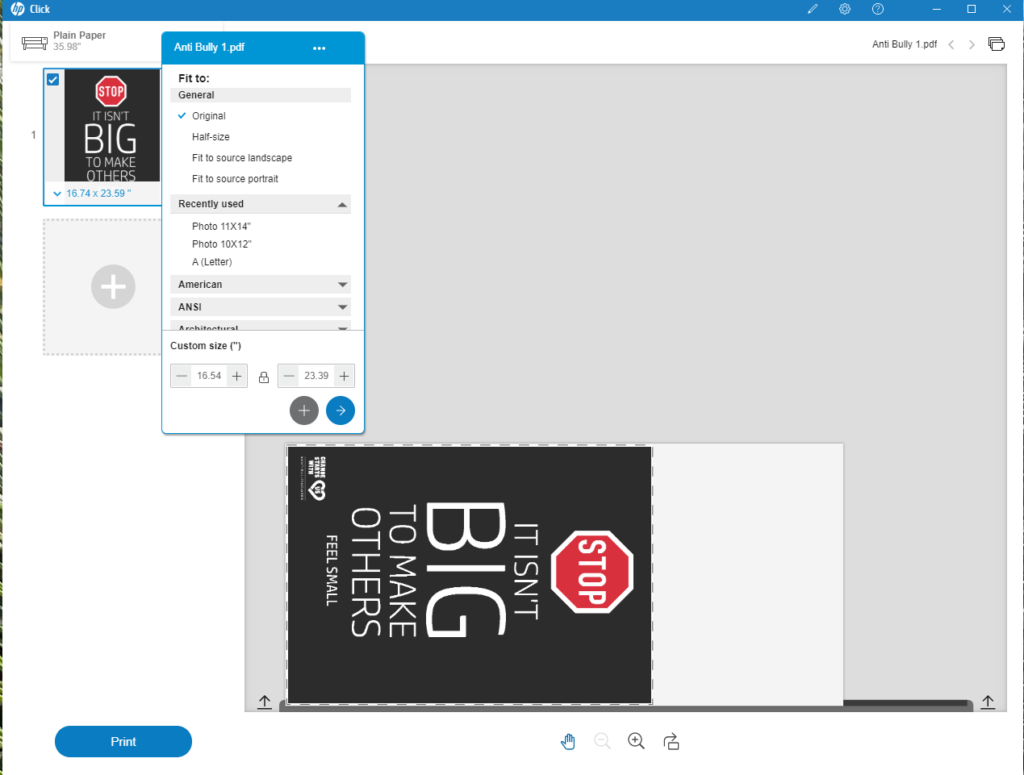This screenshot has width=1024, height=775.
Task: Click the add file plus icon
Action: click(x=113, y=287)
